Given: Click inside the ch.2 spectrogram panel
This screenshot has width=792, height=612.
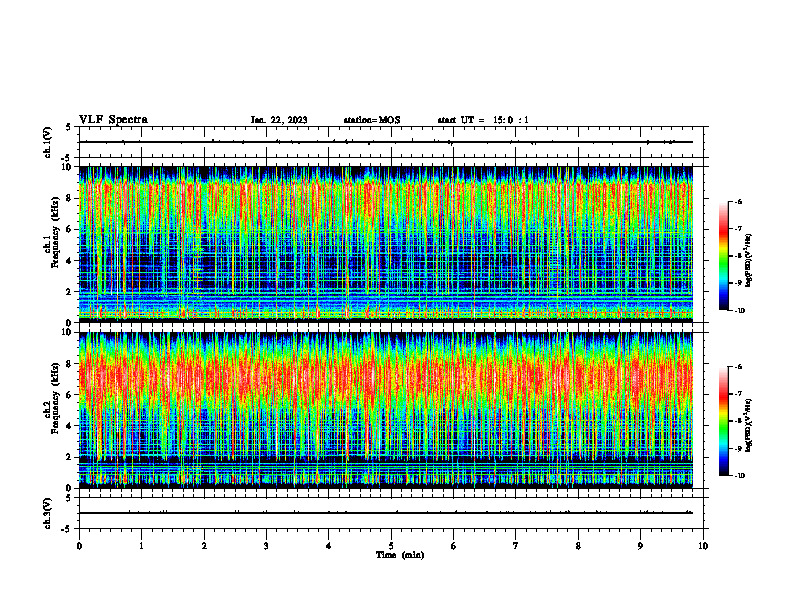Looking at the screenshot, I should 386,410.
